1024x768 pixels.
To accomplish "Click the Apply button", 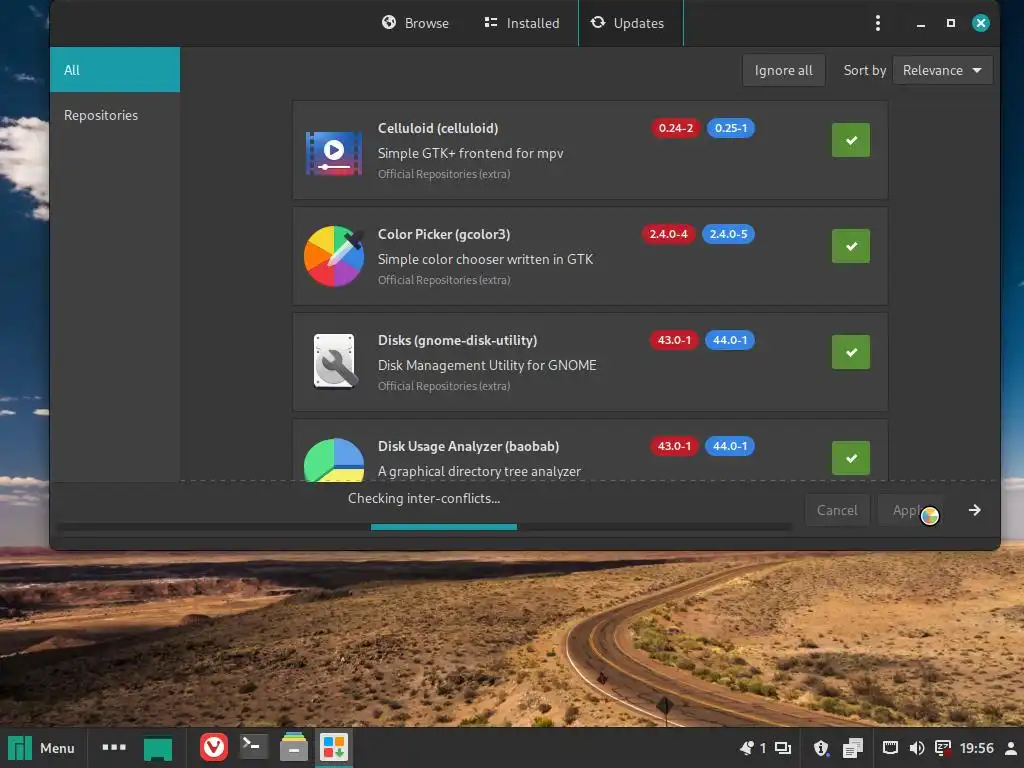I will coord(909,510).
